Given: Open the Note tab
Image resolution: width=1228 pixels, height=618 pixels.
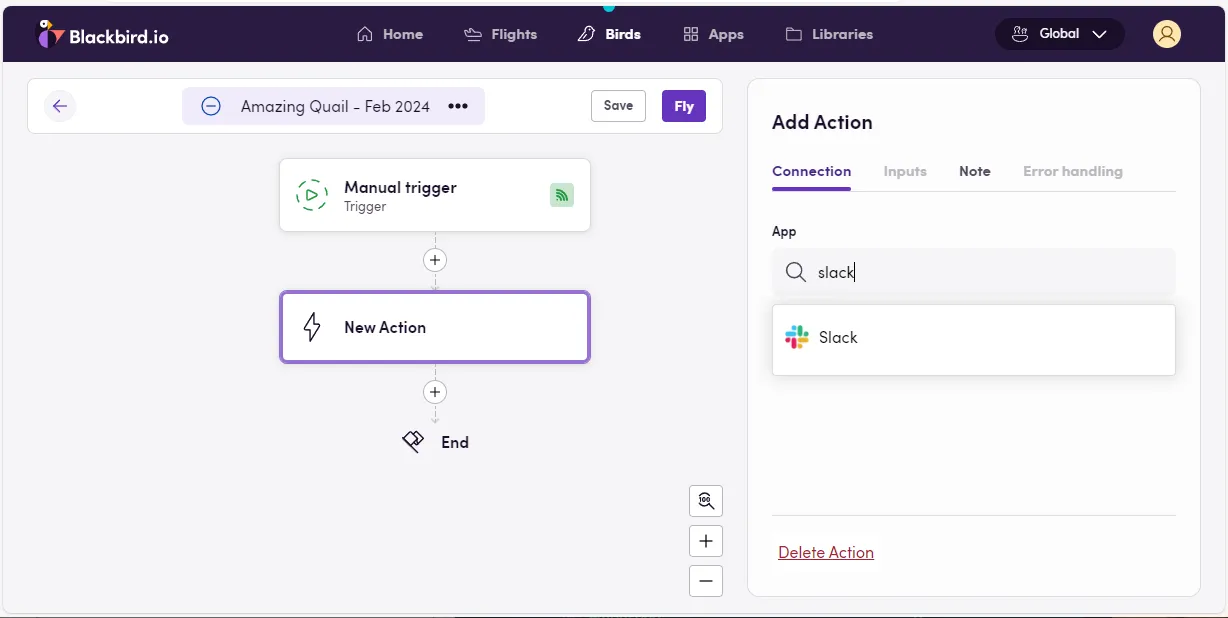Looking at the screenshot, I should point(974,171).
